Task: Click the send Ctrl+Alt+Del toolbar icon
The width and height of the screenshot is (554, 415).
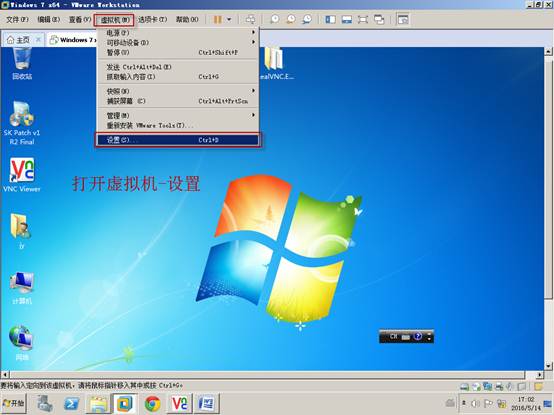Action: 250,19
